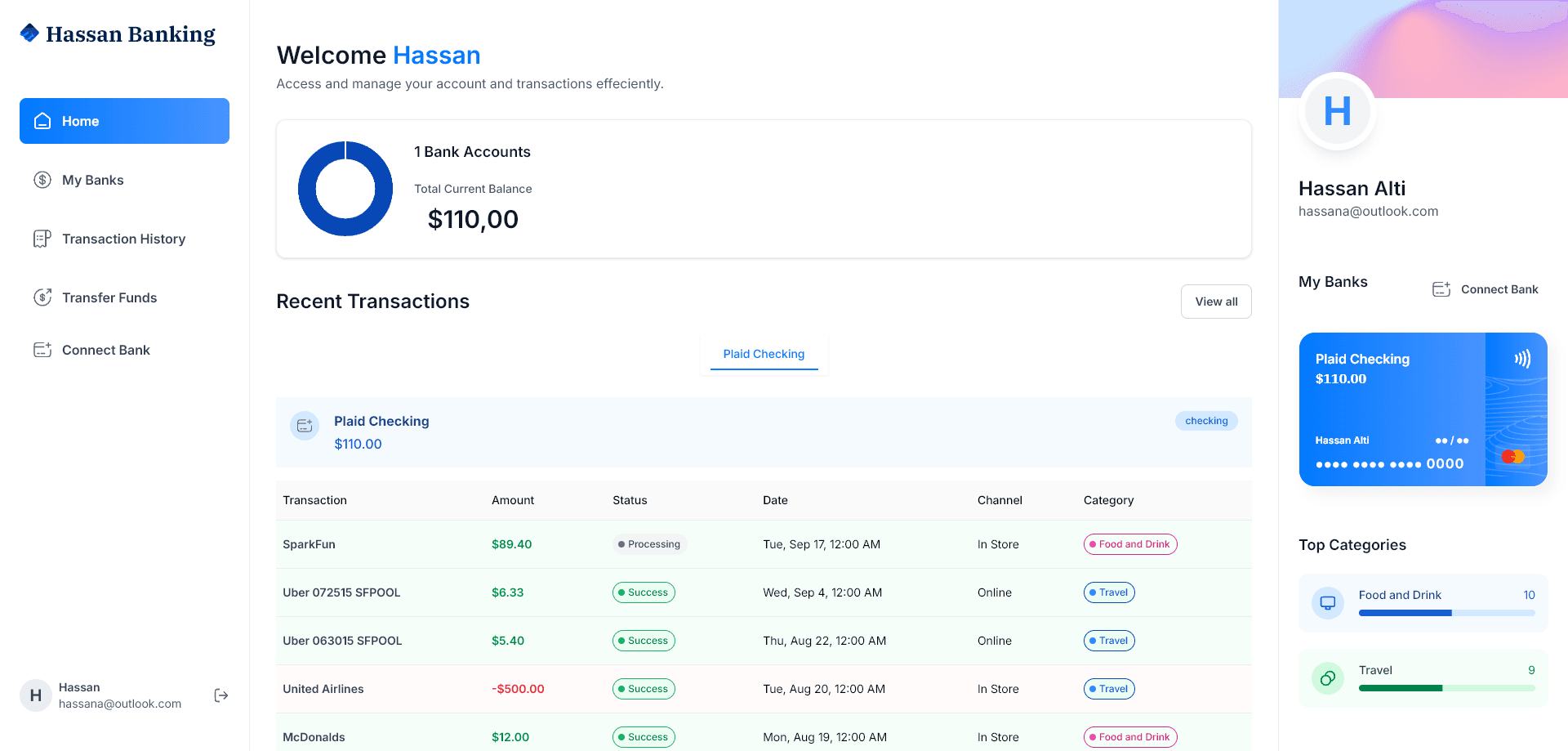This screenshot has height=751, width=1568.
Task: Click the Hassan Banking diamond logo
Action: (29, 33)
